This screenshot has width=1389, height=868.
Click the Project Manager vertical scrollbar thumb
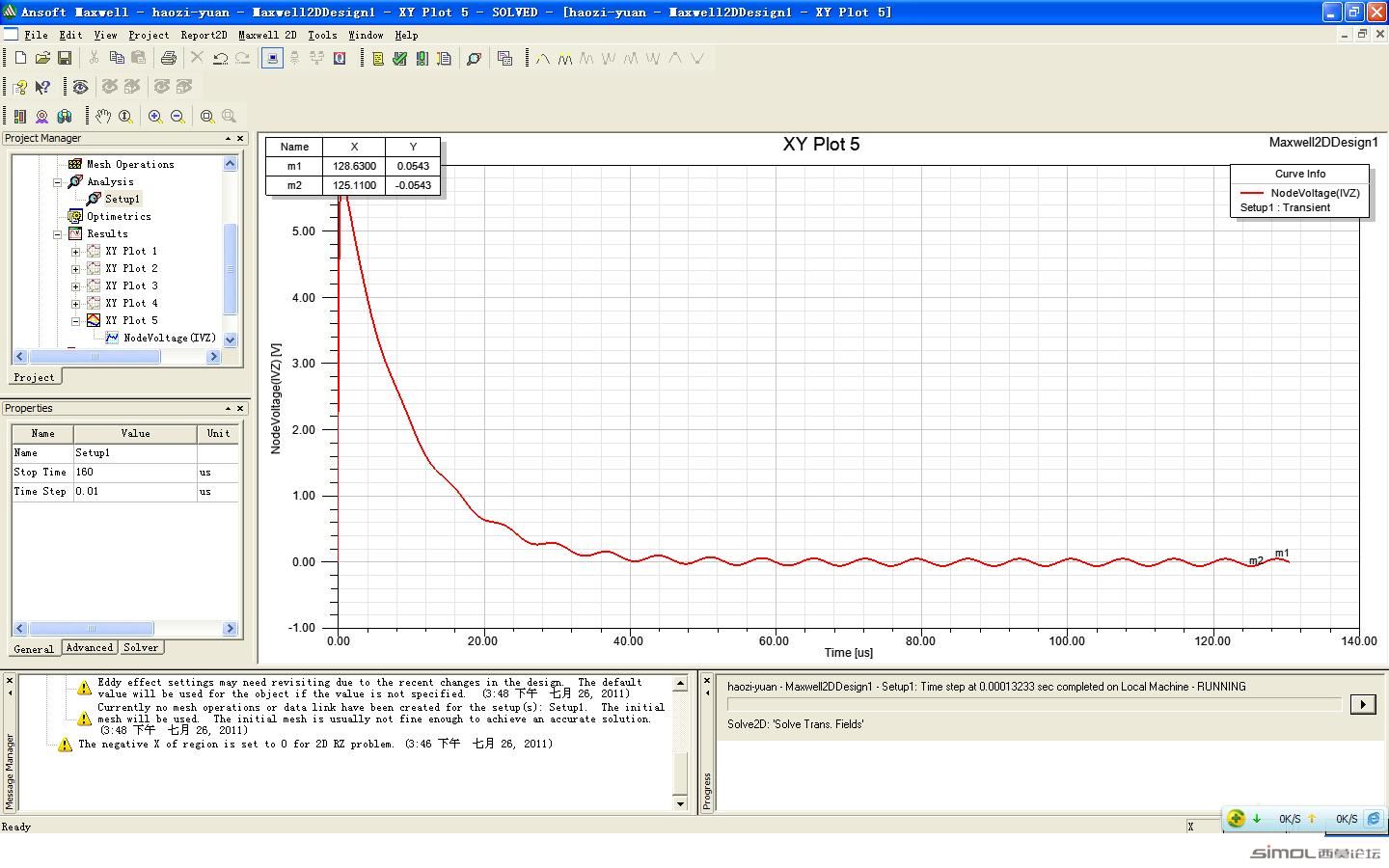(x=230, y=269)
